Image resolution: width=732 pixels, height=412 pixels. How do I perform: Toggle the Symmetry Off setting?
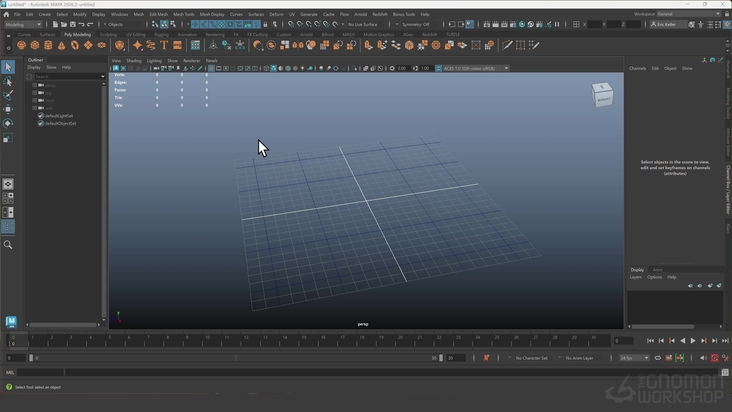pos(415,24)
